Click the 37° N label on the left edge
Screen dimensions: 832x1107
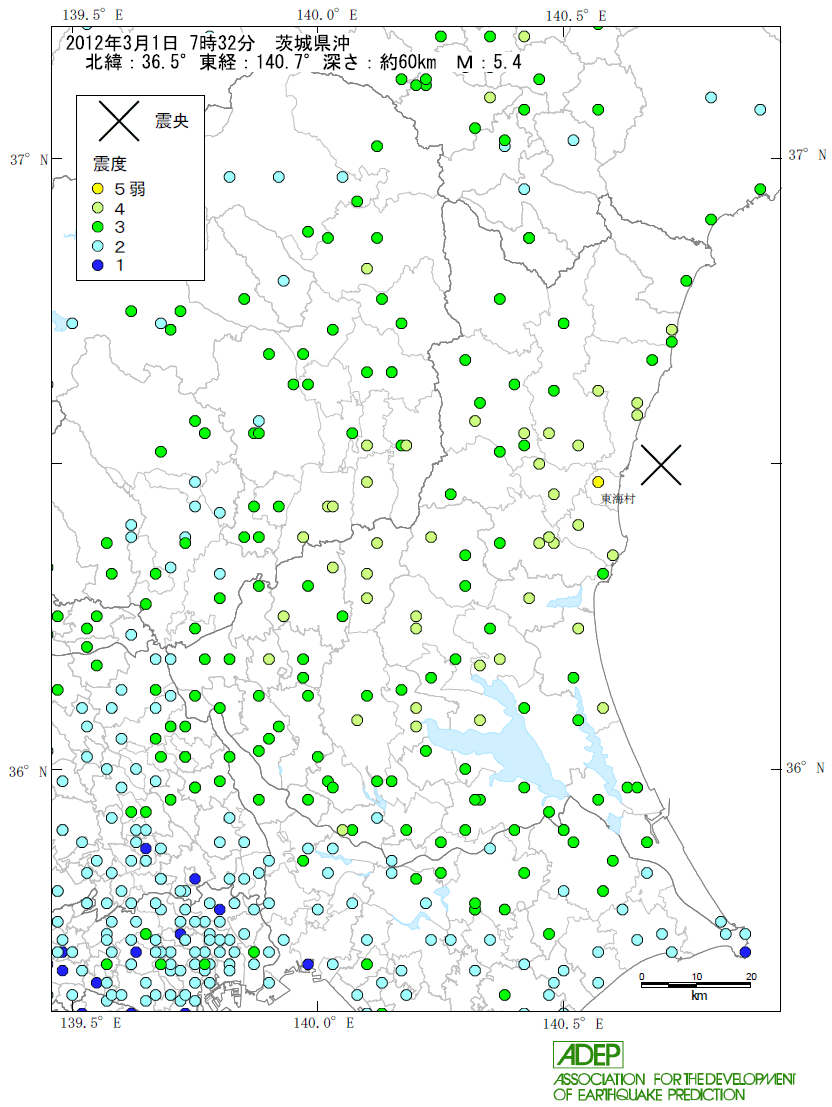tap(28, 159)
